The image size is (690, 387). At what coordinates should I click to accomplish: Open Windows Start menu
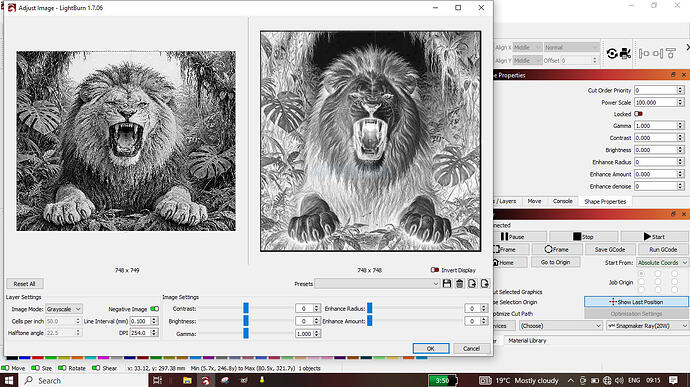click(8, 380)
